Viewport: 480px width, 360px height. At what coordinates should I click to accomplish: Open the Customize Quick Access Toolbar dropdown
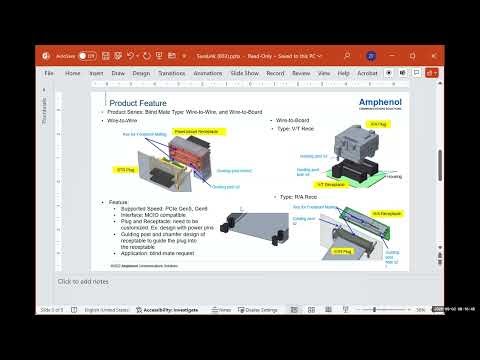[x=184, y=56]
